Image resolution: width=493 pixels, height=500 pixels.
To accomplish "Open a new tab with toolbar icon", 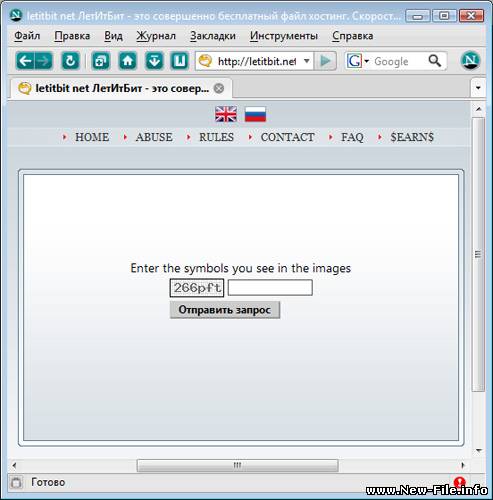I will coord(100,61).
